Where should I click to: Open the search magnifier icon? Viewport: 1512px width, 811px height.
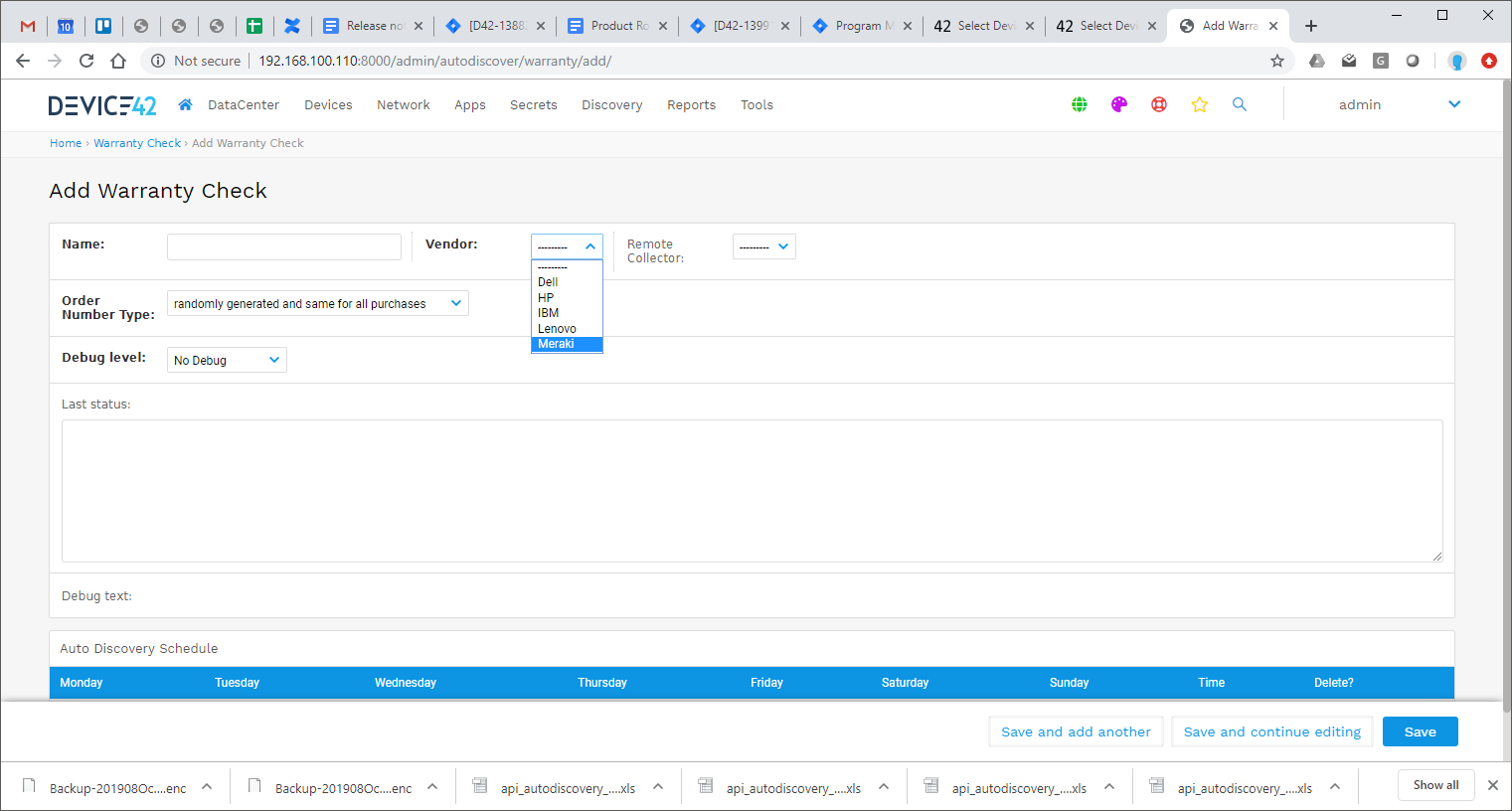(x=1239, y=104)
